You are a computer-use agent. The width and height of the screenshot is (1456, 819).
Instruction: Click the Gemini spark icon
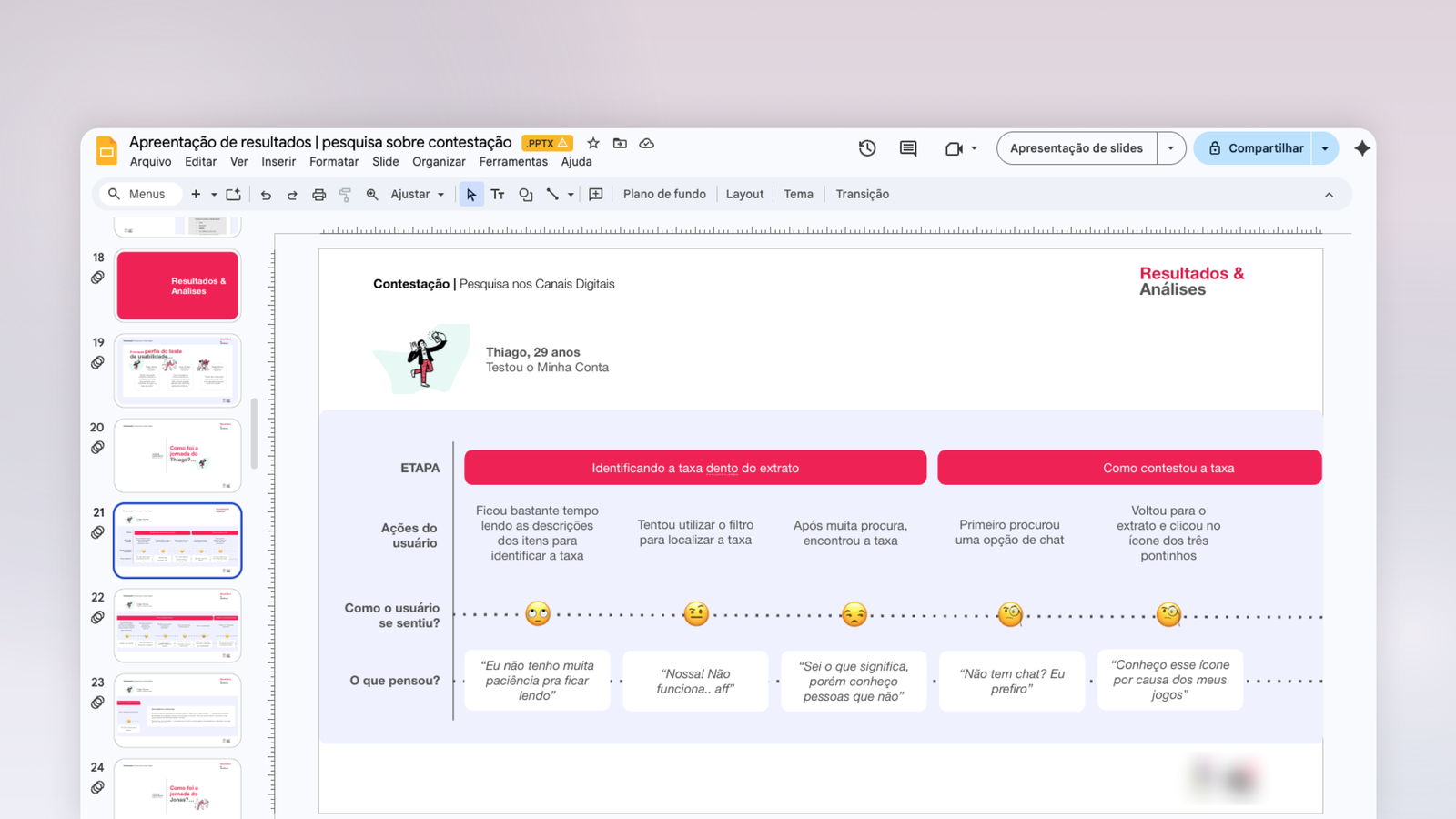1361,147
